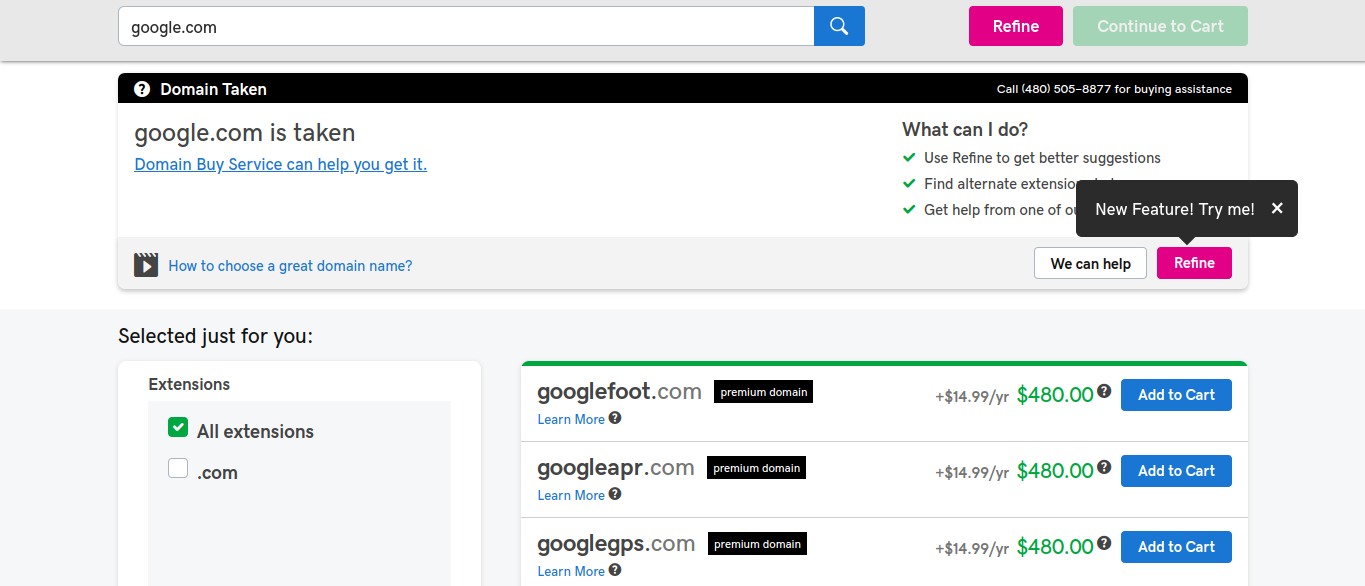
Task: Click 'Selected just for you:' heading
Action: pyautogui.click(x=215, y=336)
